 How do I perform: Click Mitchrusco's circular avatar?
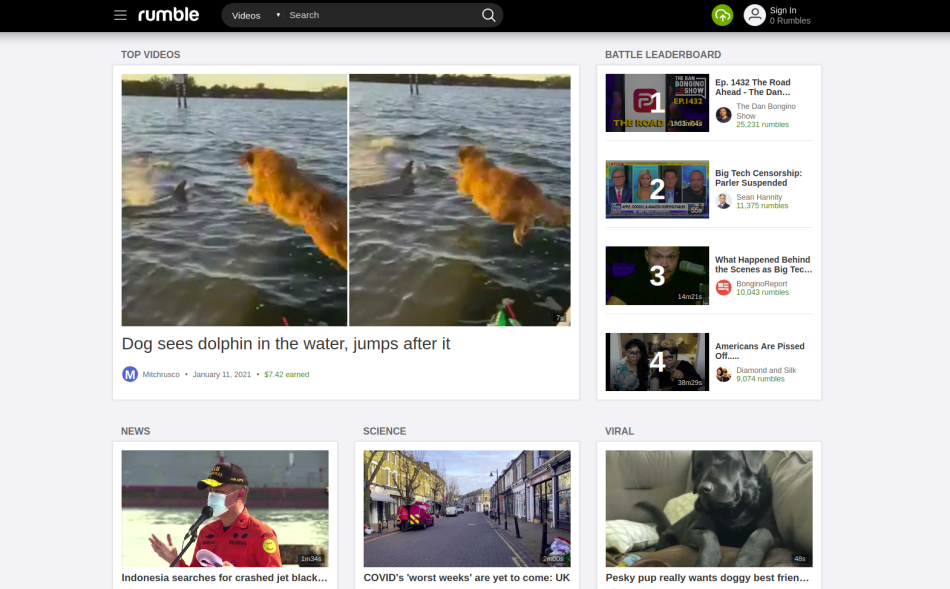pos(129,373)
